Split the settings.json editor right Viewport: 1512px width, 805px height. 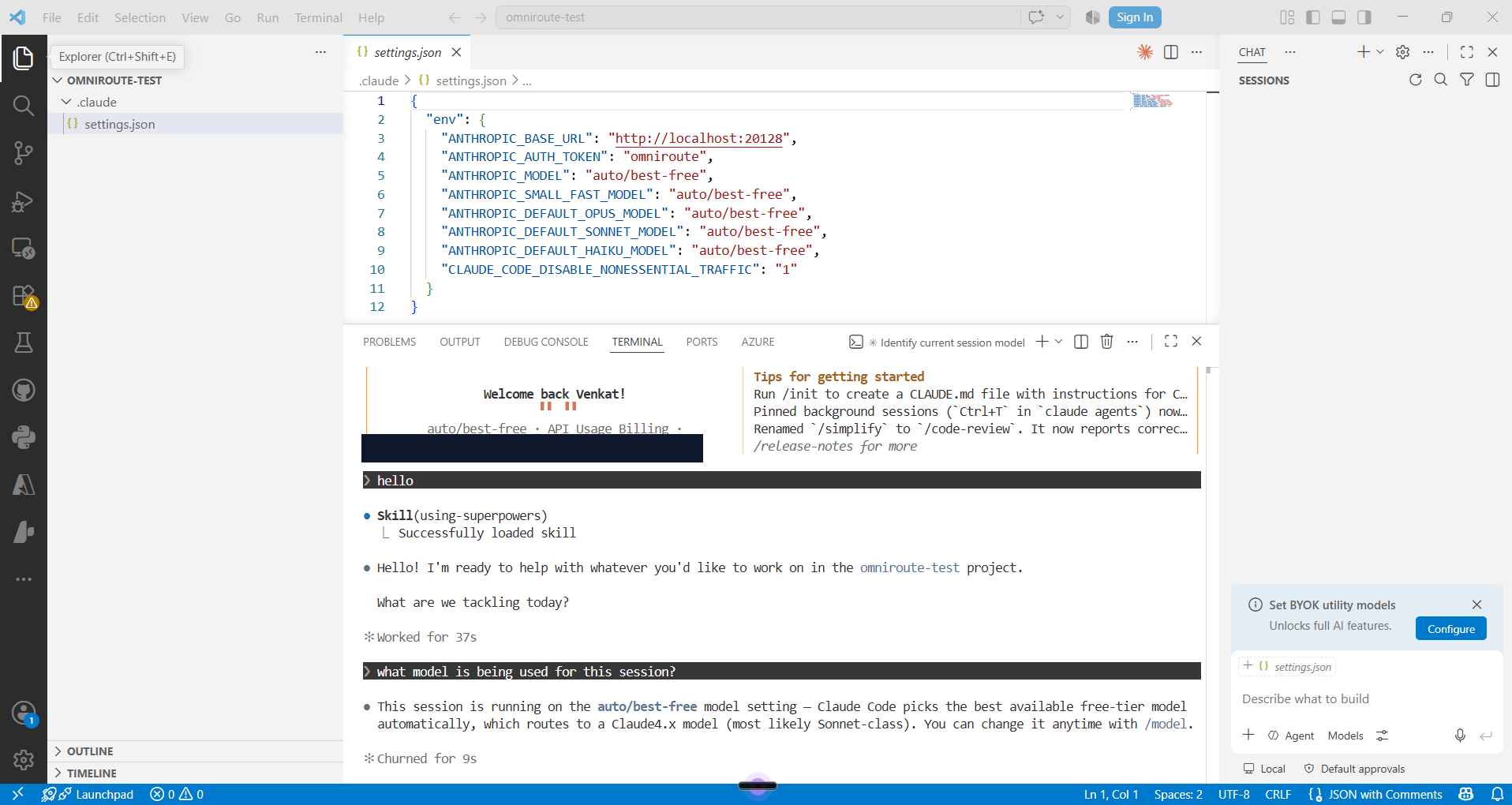pos(1171,52)
